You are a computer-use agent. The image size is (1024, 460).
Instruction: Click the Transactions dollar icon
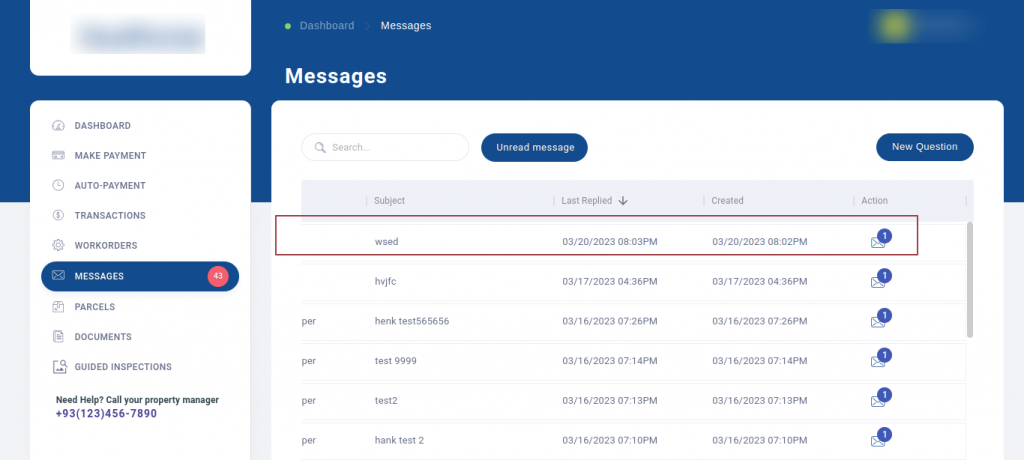[x=58, y=216]
